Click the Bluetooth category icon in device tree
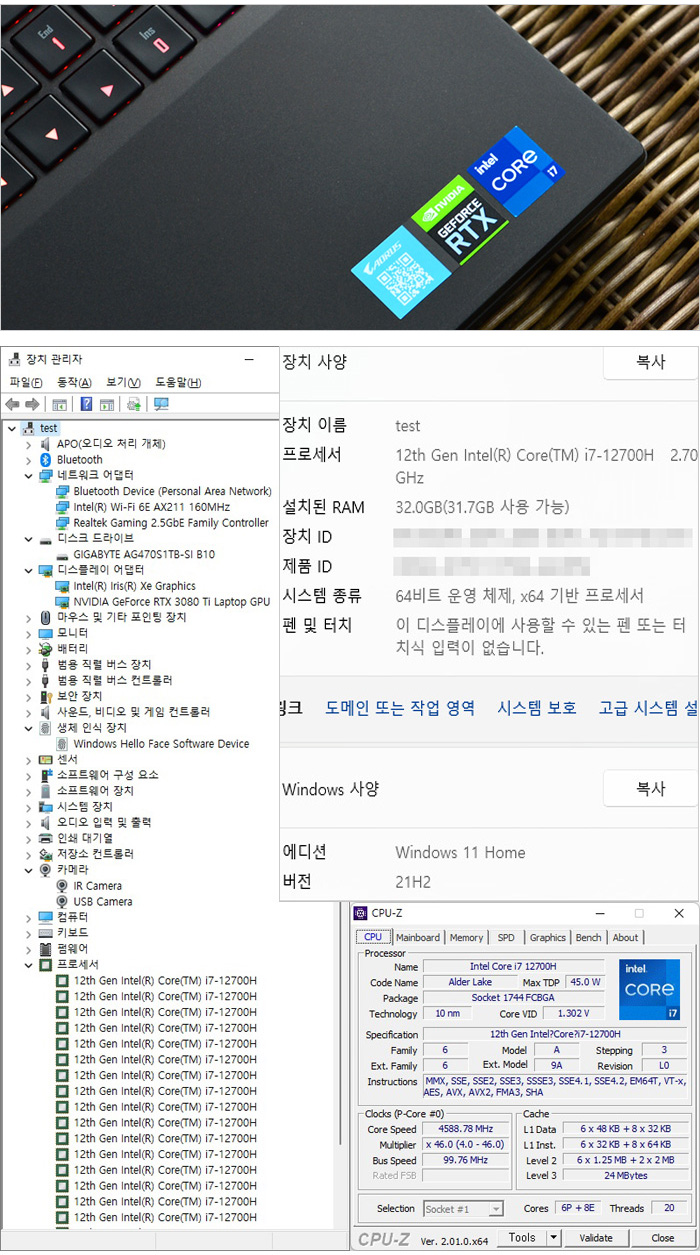Viewport: 700px width, 1255px height. pos(45,459)
